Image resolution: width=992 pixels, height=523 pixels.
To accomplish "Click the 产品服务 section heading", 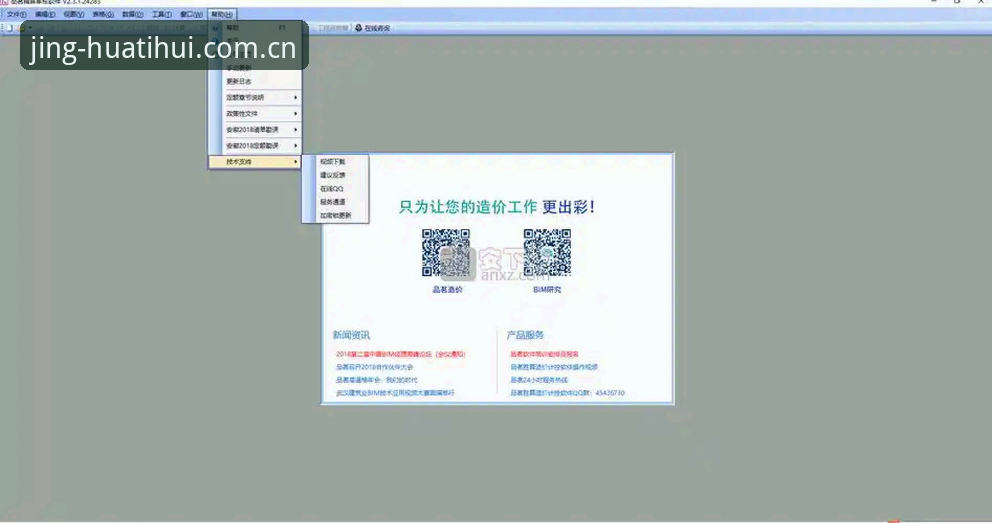I will pos(525,335).
